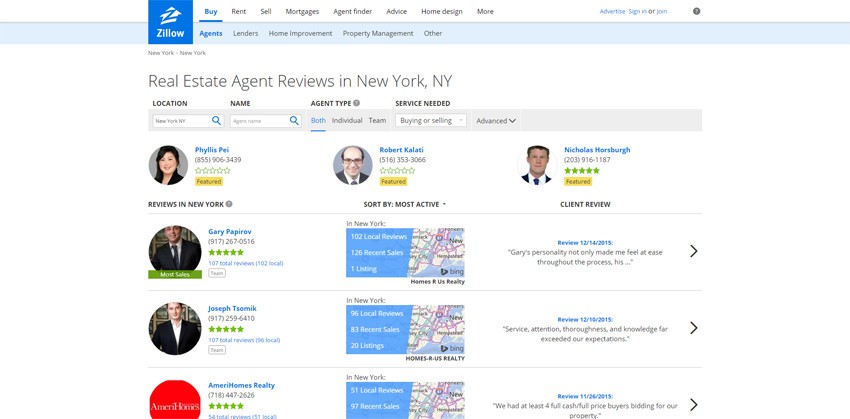This screenshot has height=419, width=850.
Task: Click Gary Papirov's five-star rating
Action: click(226, 253)
